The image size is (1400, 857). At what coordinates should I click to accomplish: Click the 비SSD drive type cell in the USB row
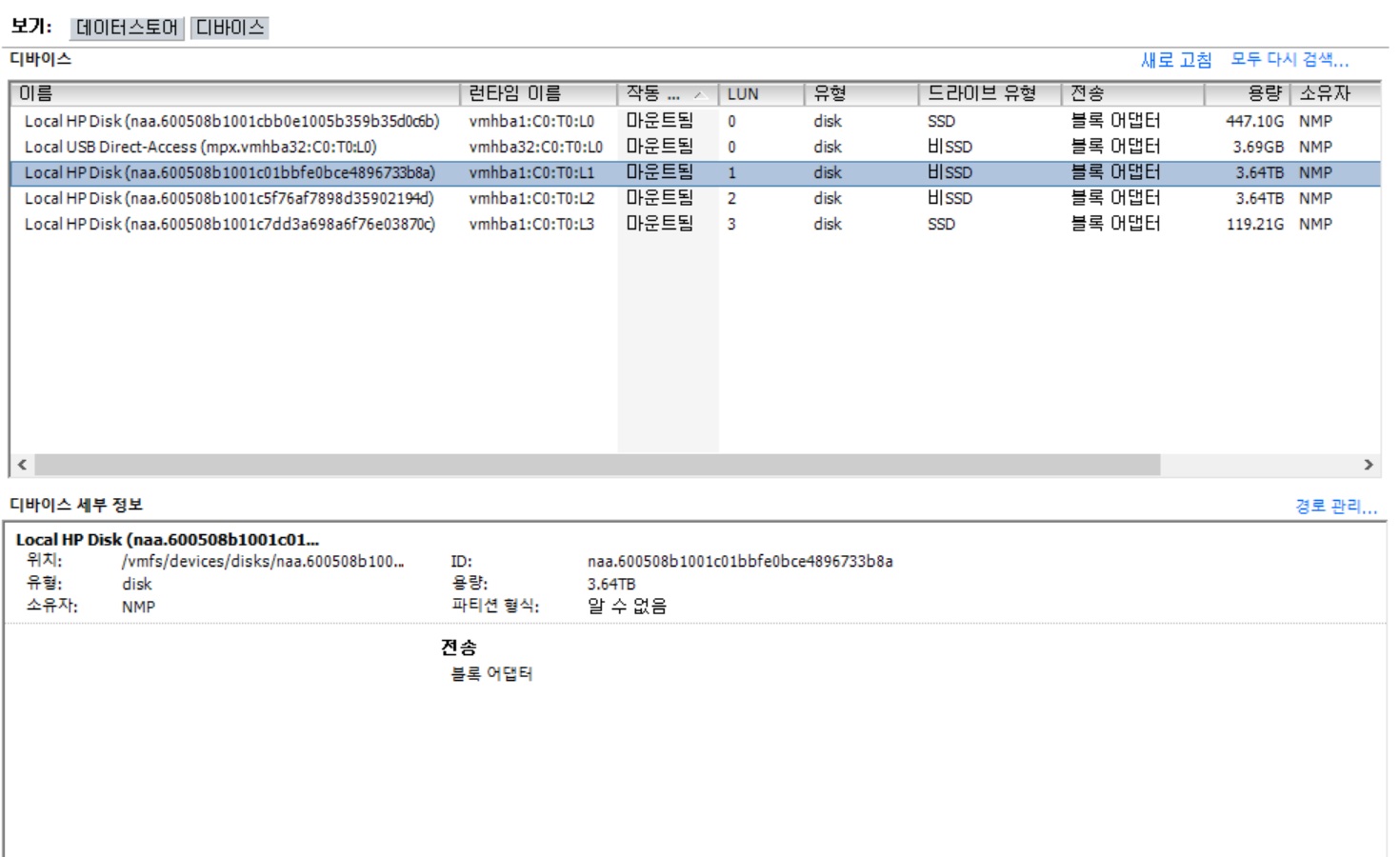(950, 148)
